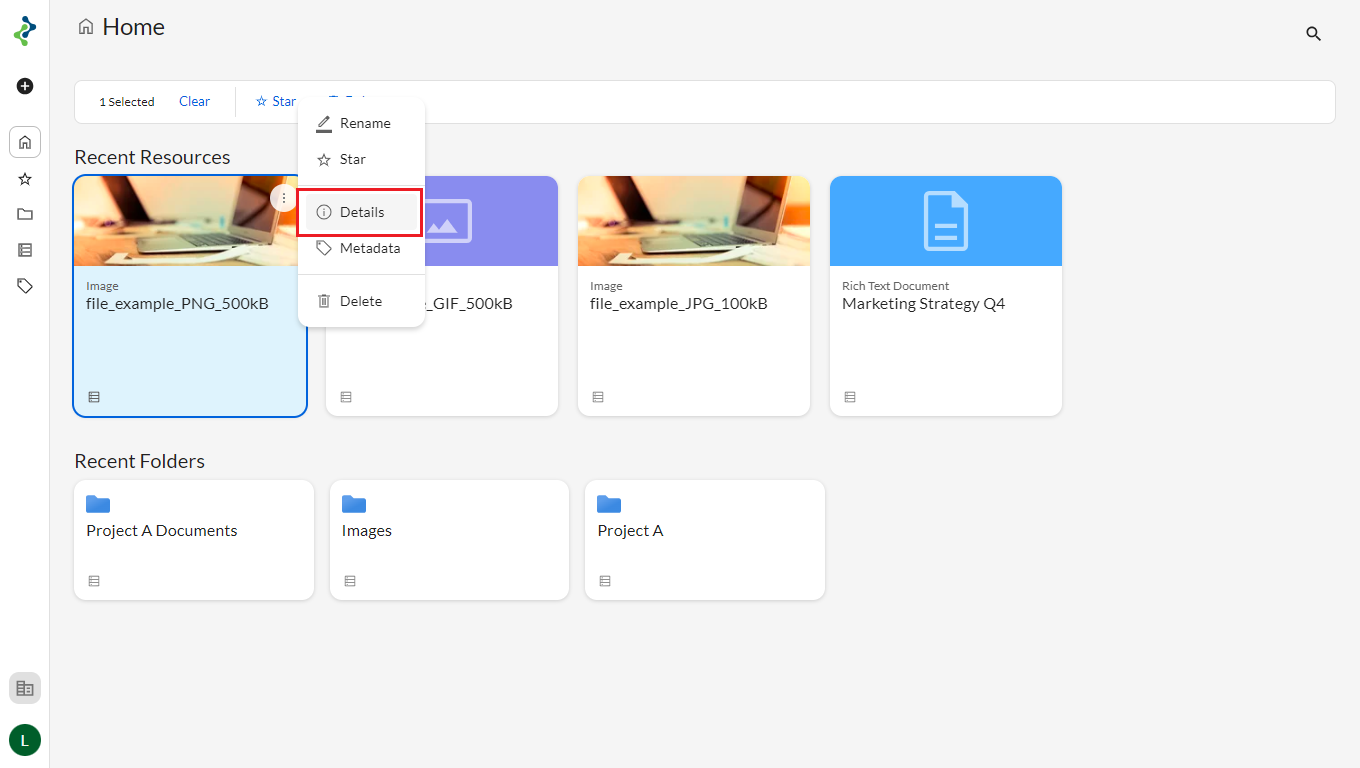Click the bottom sidebar panel layout icon
The image size is (1360, 768).
[x=25, y=688]
